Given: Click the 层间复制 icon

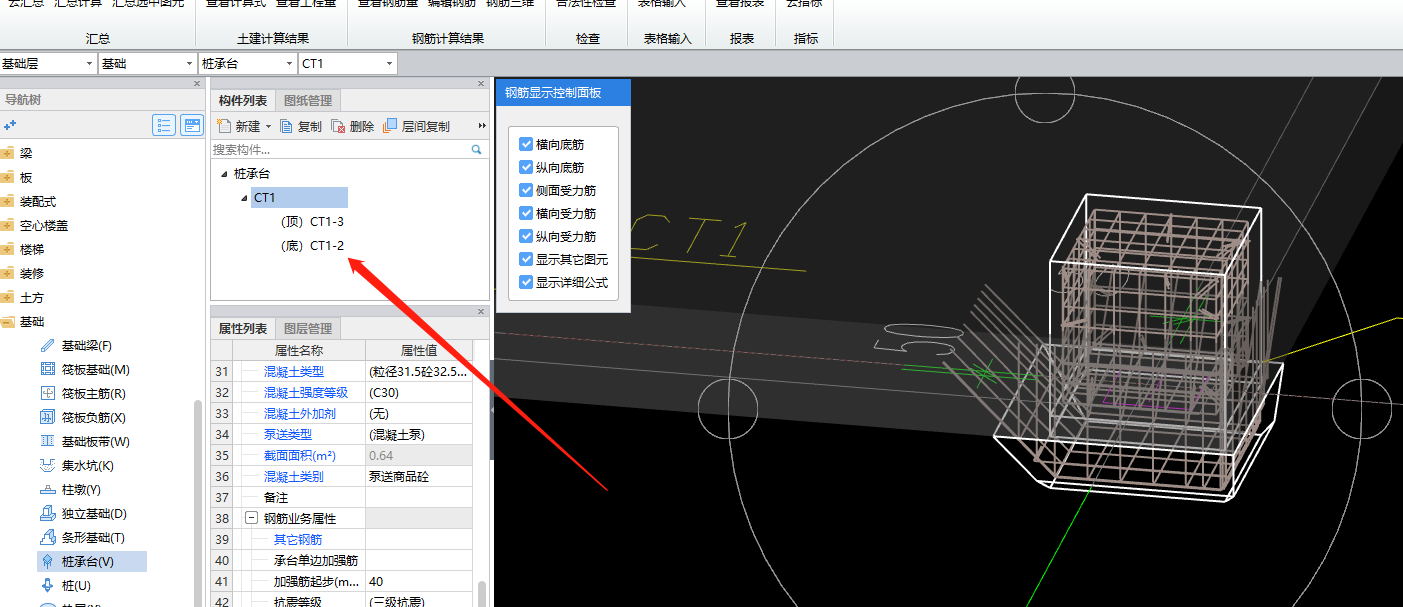Looking at the screenshot, I should pyautogui.click(x=390, y=126).
